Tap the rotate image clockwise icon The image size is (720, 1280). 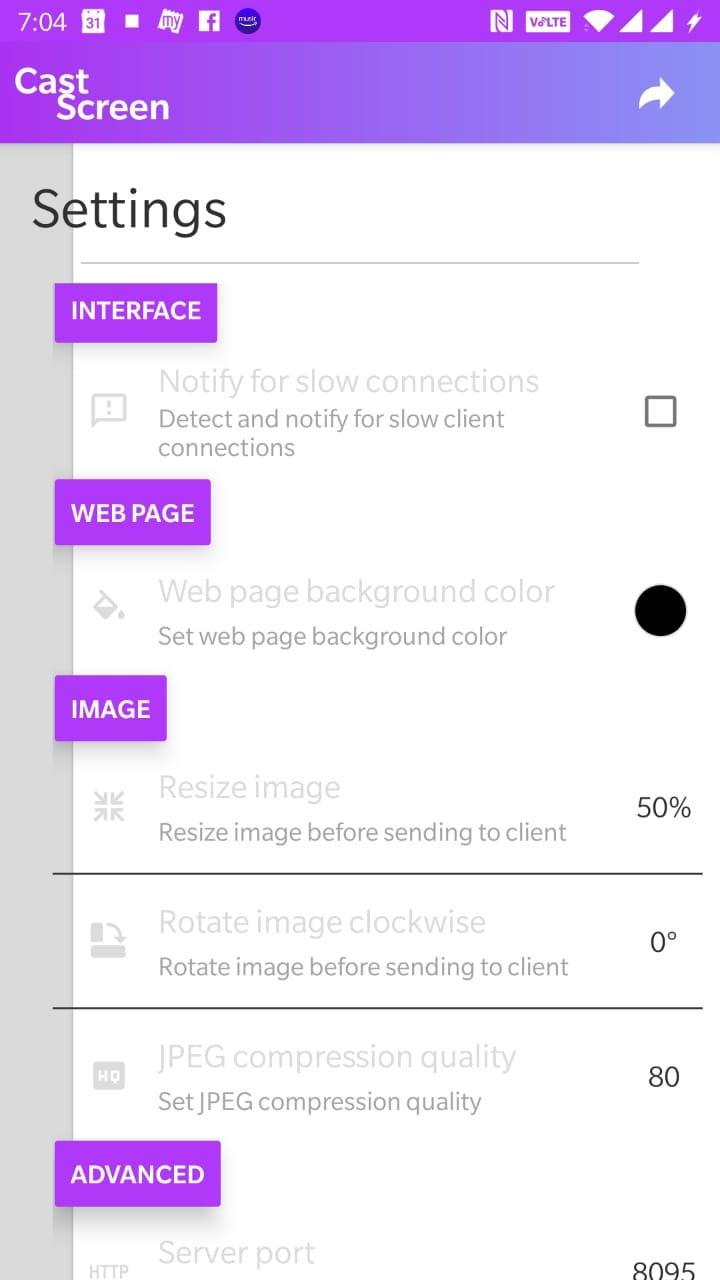[109, 941]
